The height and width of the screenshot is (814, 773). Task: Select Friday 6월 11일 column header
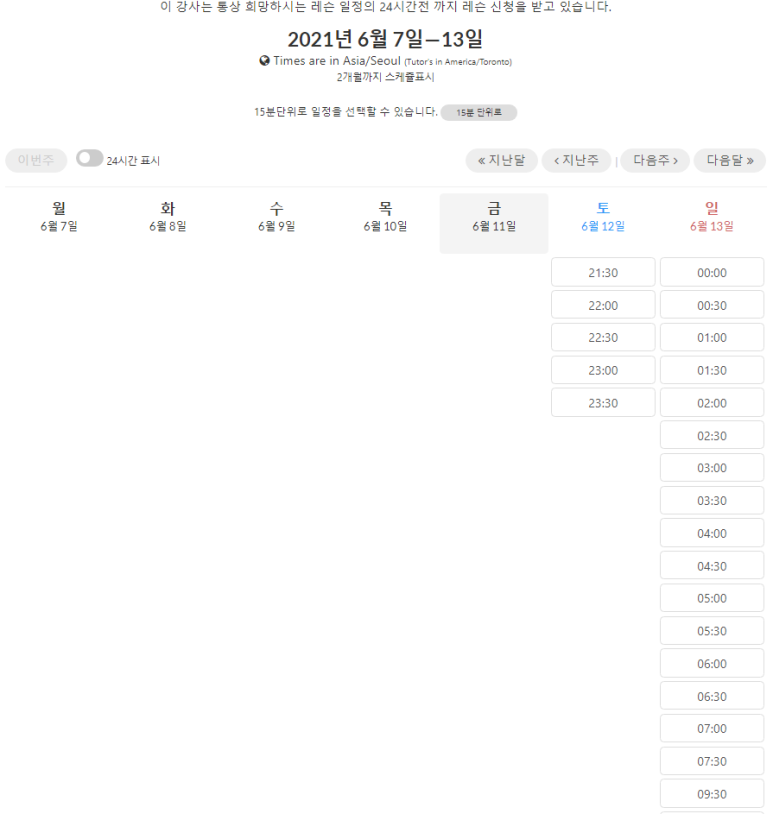point(494,223)
